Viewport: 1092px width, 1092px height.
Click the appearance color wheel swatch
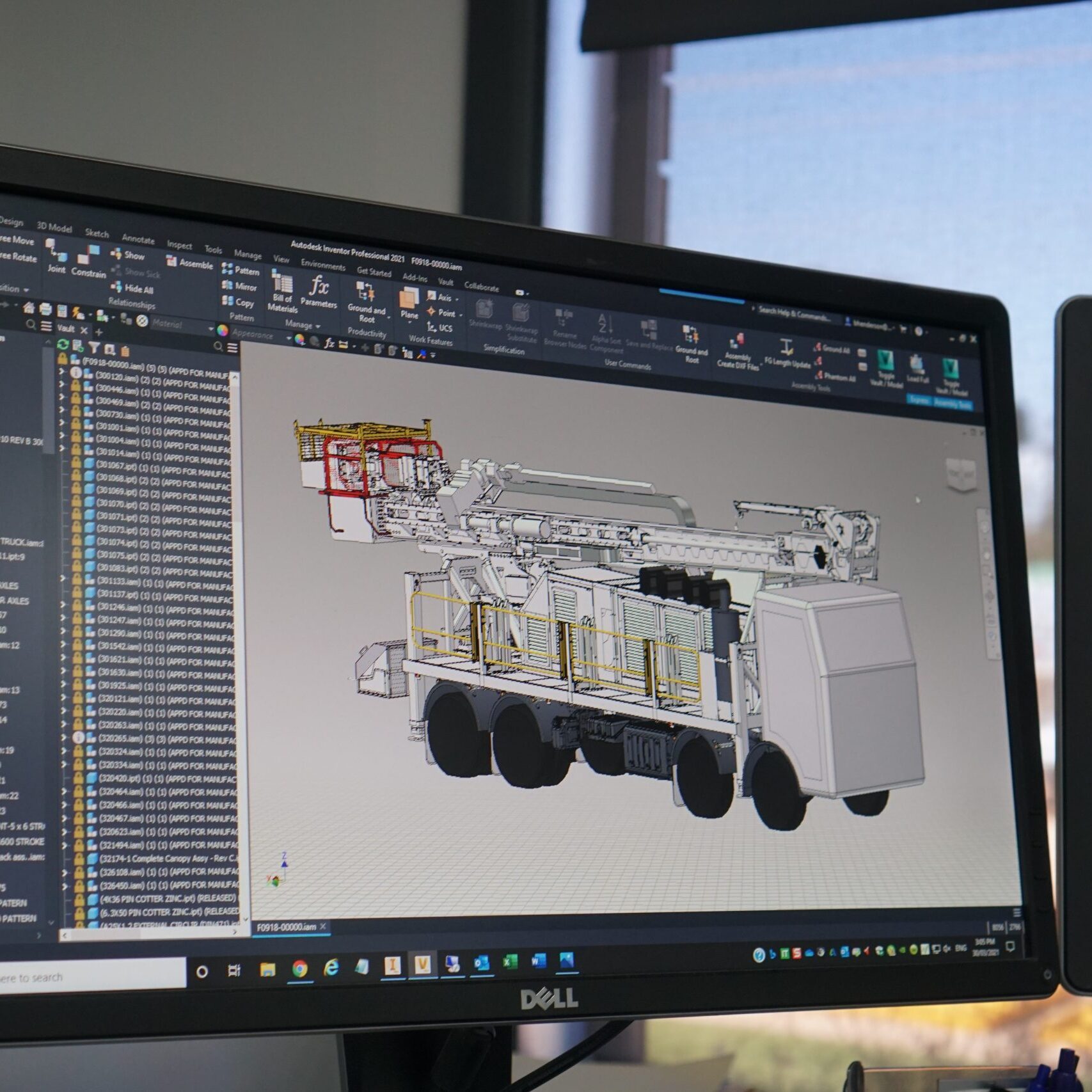point(222,330)
